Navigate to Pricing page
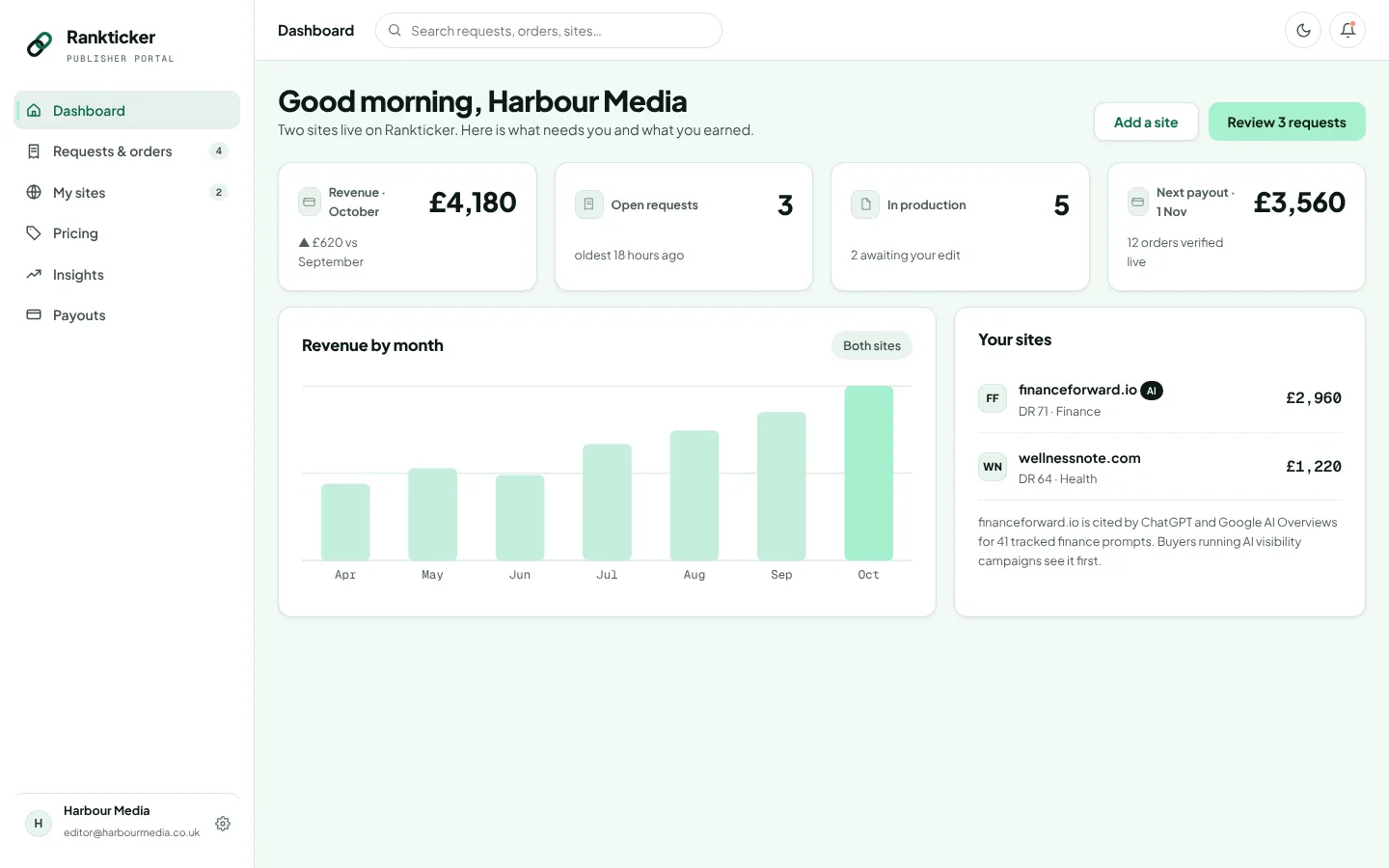 (x=127, y=233)
